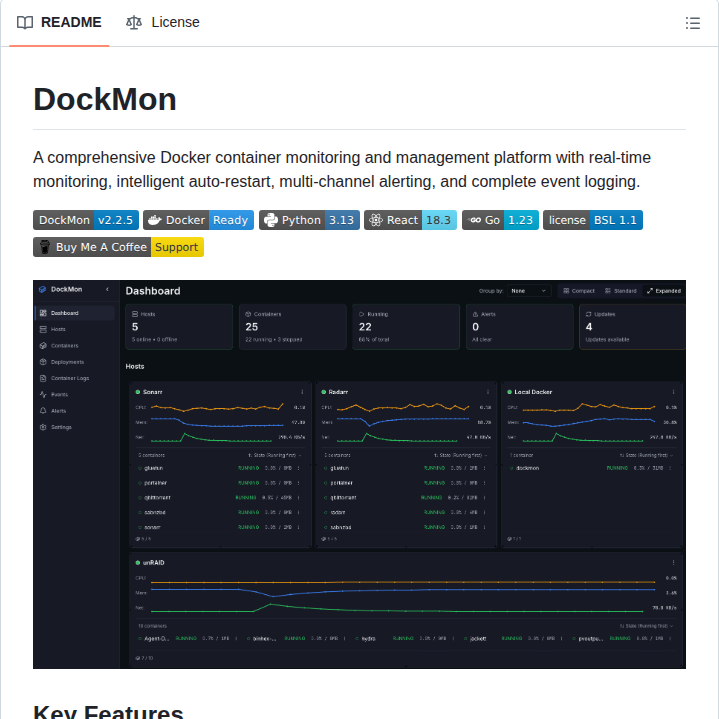Open the Go 1.23 badge

(x=500, y=220)
